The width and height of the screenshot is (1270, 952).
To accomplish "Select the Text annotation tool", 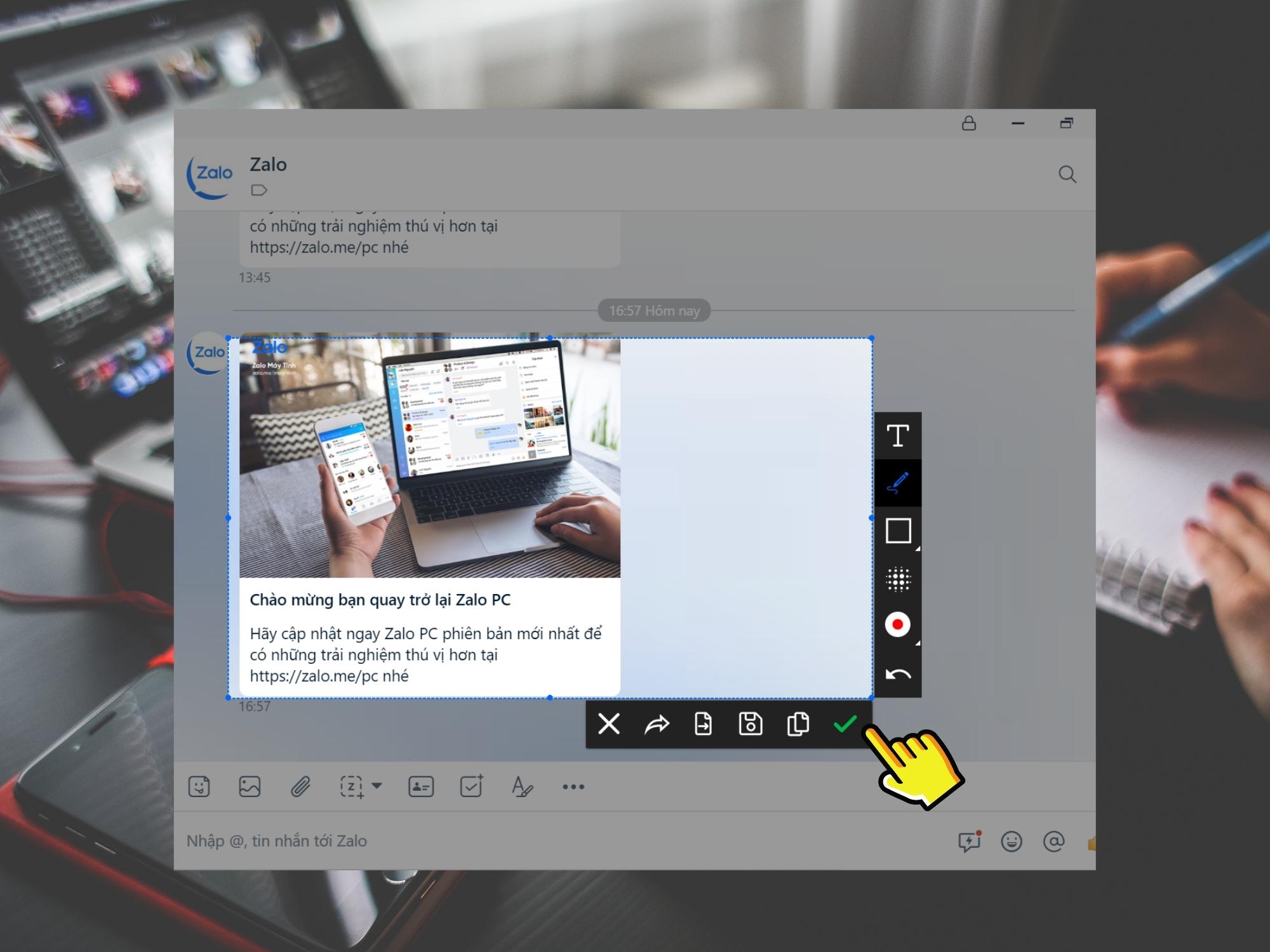I will click(898, 436).
